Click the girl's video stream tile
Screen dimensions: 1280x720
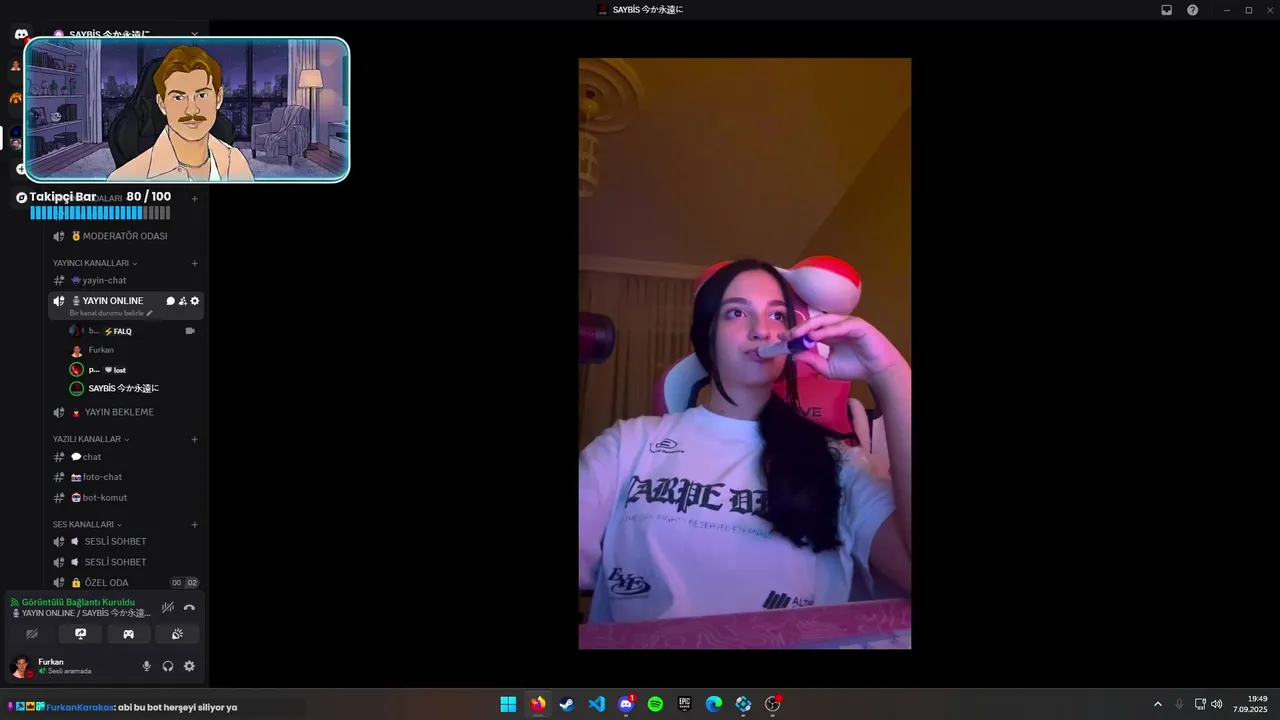(x=745, y=353)
